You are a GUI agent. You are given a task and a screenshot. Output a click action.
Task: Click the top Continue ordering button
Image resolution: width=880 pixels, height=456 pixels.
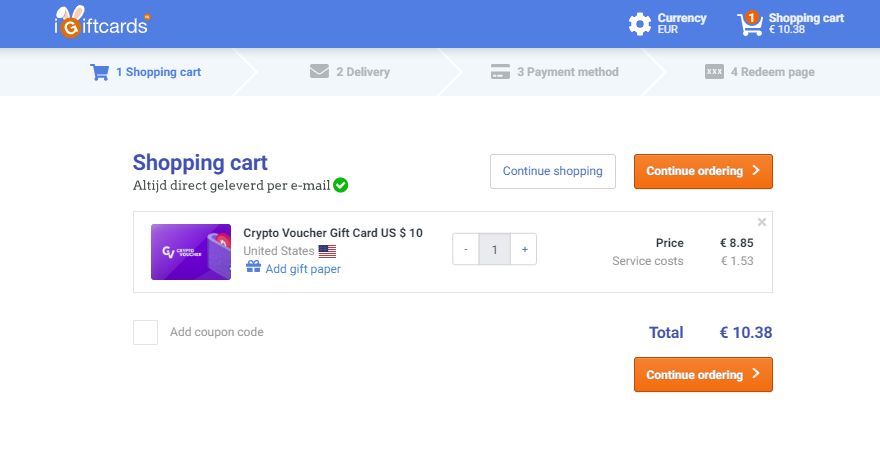point(703,171)
